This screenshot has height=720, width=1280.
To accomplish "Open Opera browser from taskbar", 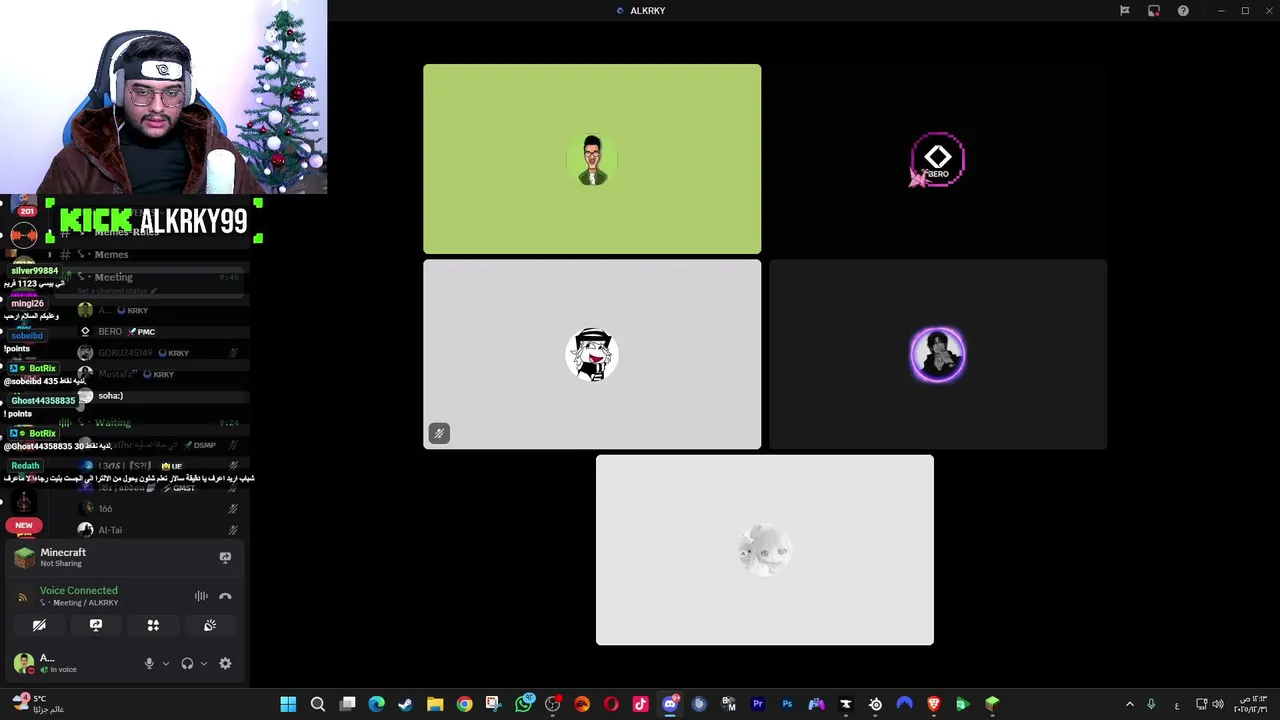I will tap(611, 704).
